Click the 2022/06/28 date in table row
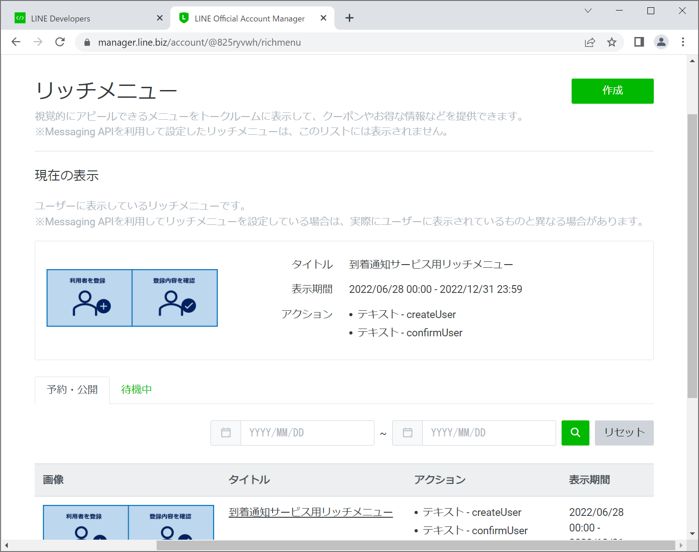 596,512
